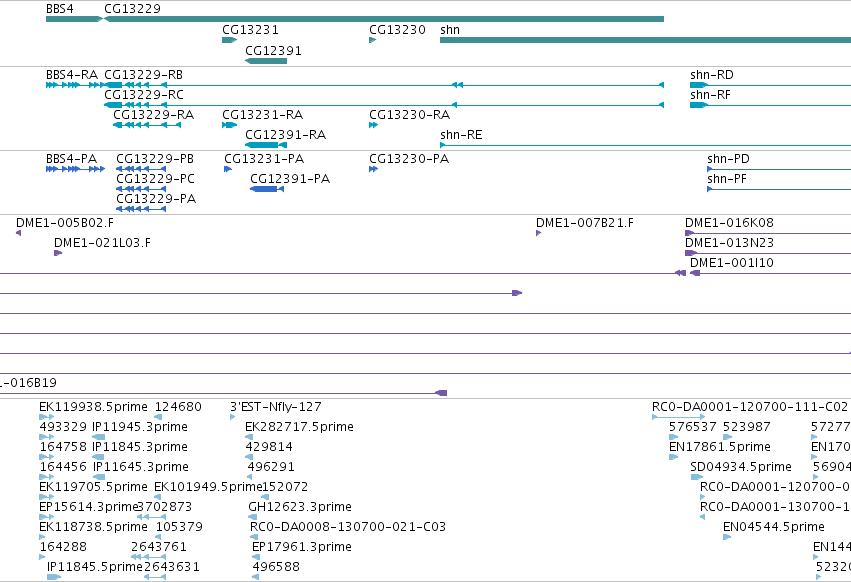Click the shn-PF protein label
This screenshot has height=582, width=851.
(x=727, y=179)
